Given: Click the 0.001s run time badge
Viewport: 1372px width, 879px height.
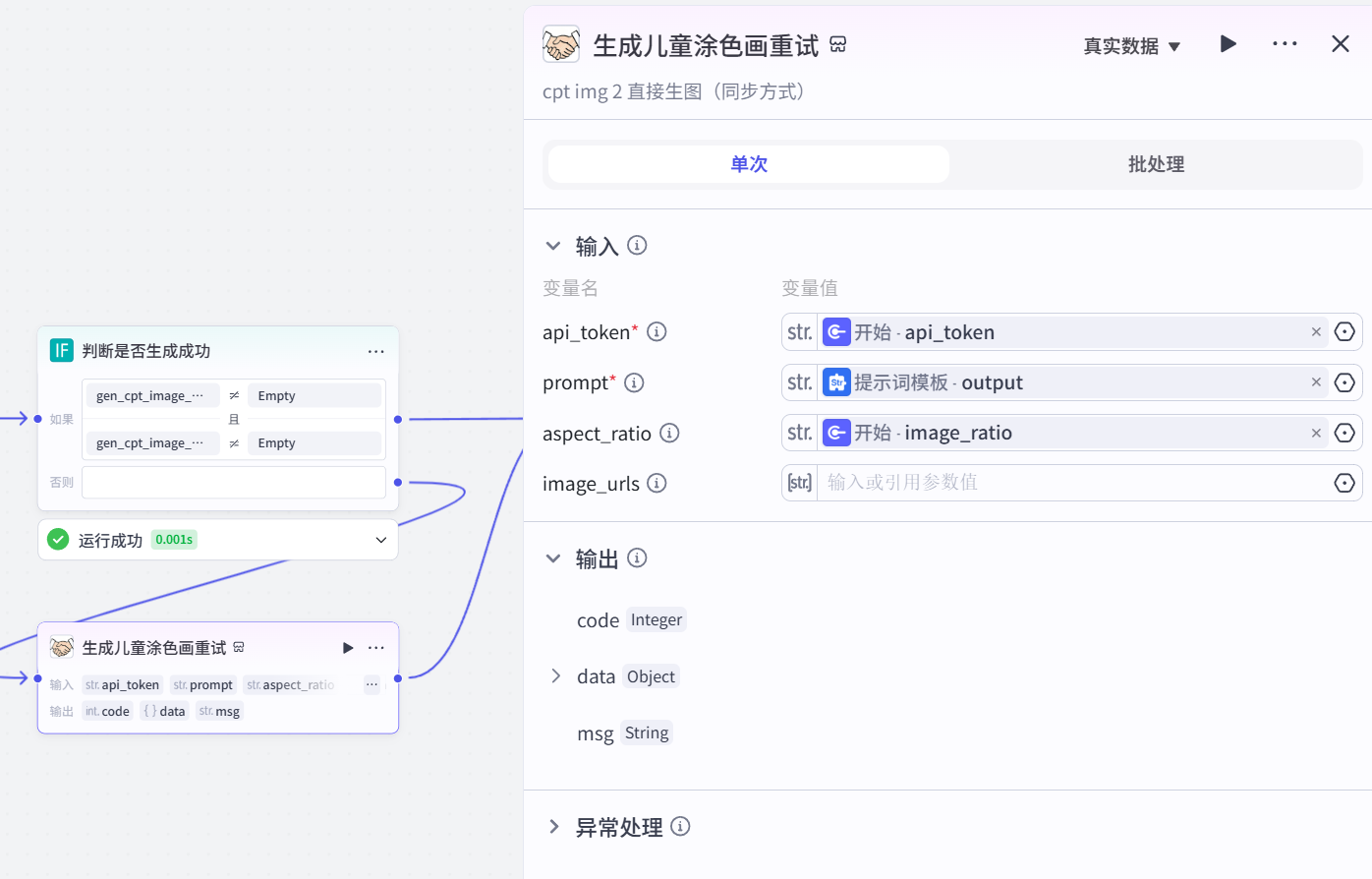Looking at the screenshot, I should point(174,539).
